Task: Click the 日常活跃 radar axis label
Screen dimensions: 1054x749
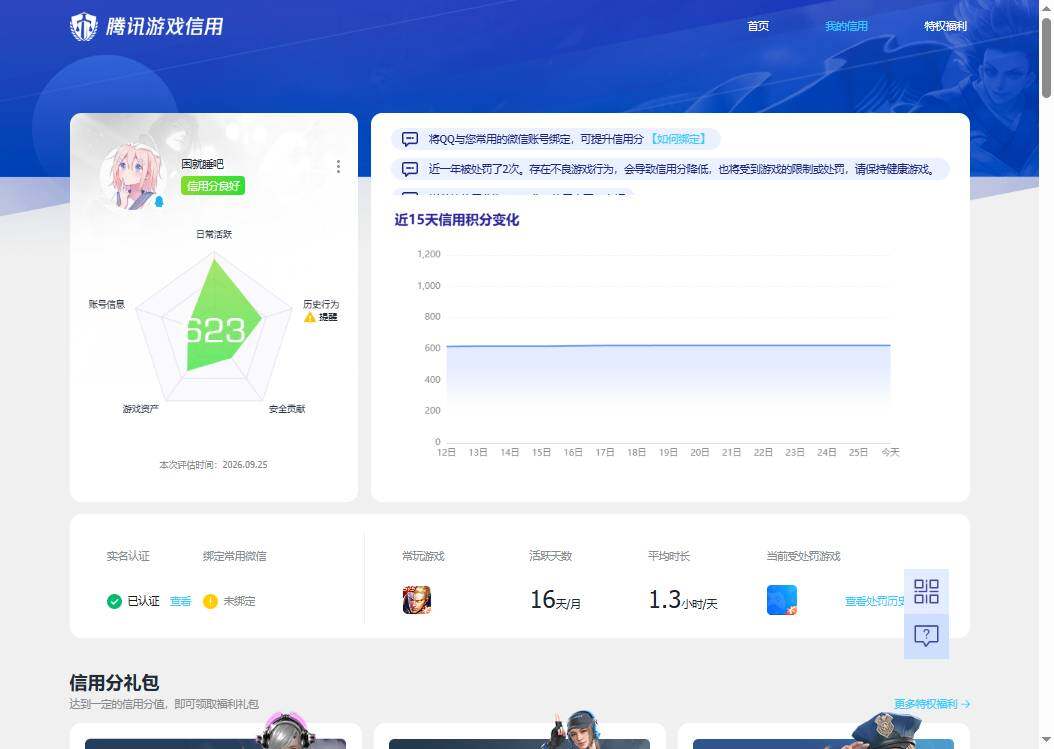Action: point(214,234)
